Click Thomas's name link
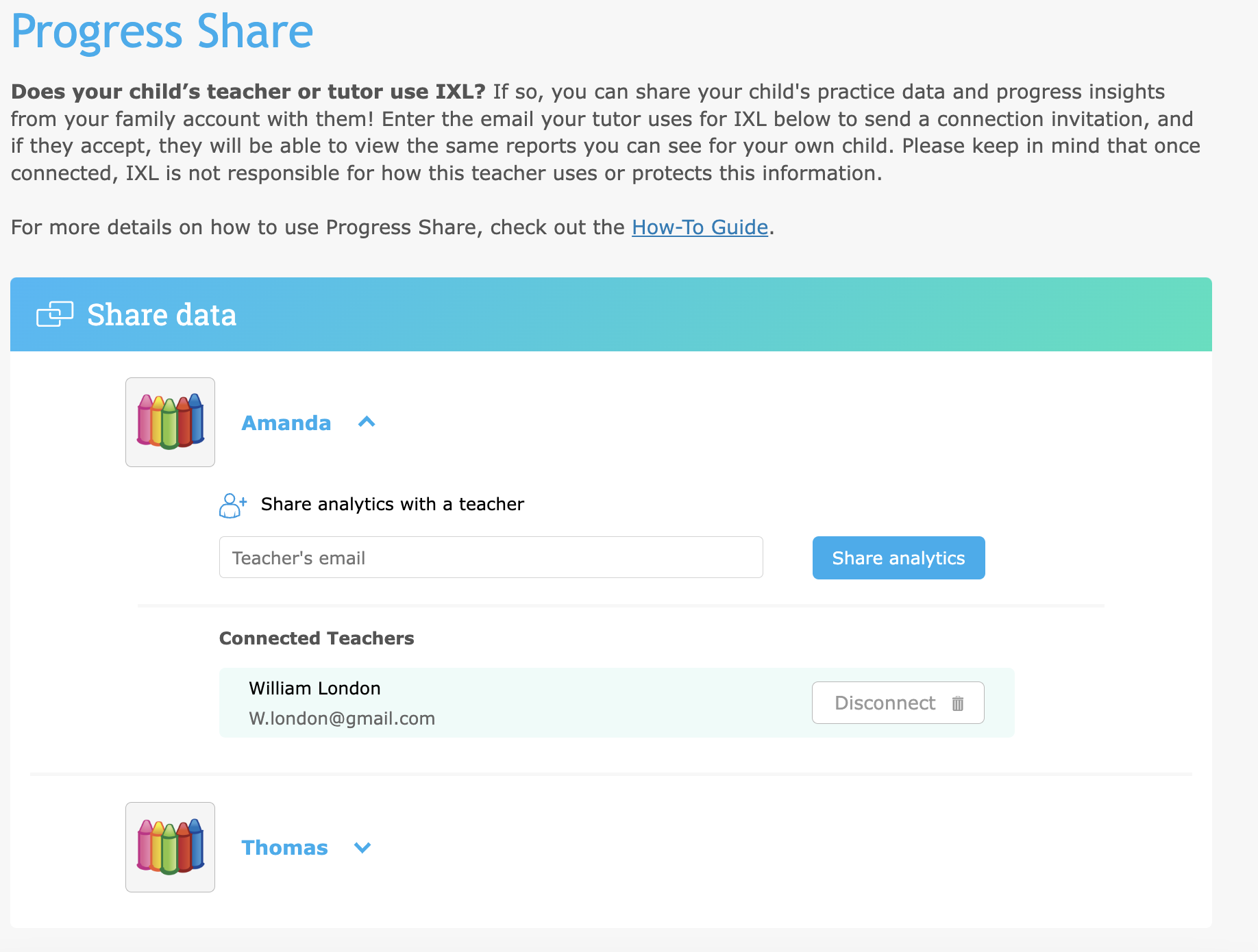This screenshot has height=952, width=1258. [284, 847]
